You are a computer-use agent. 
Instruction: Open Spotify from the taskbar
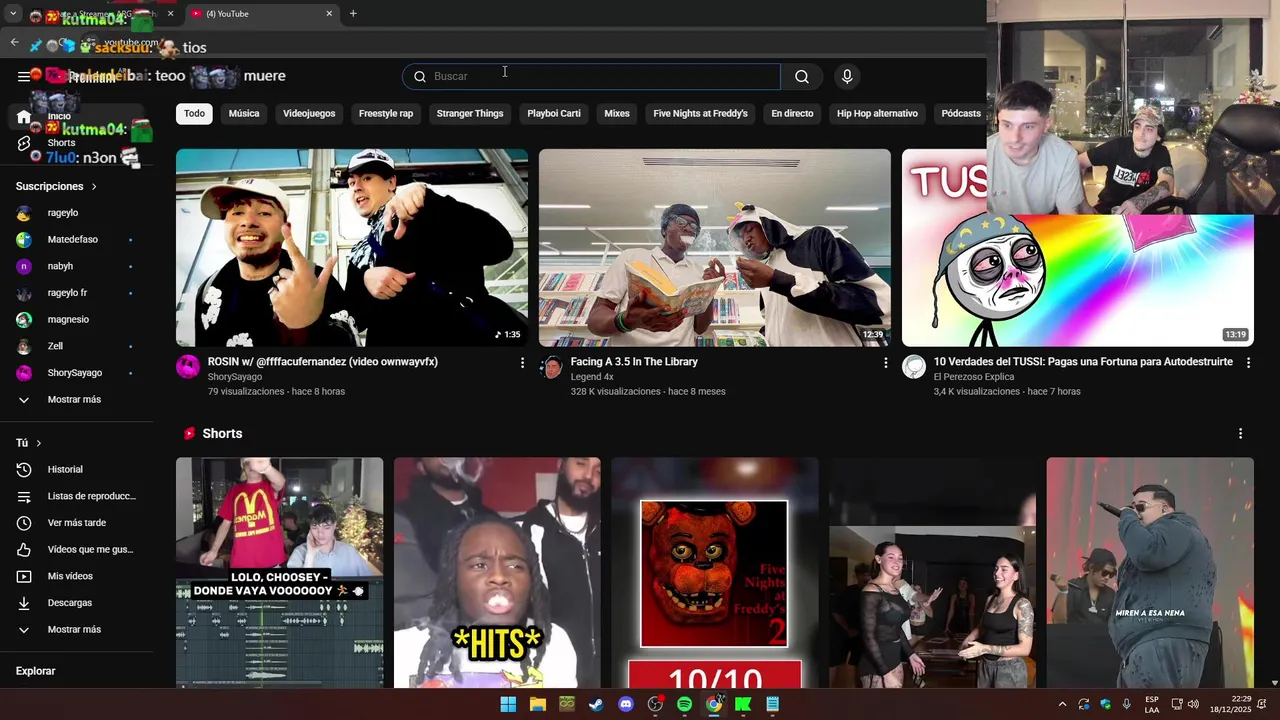click(684, 705)
